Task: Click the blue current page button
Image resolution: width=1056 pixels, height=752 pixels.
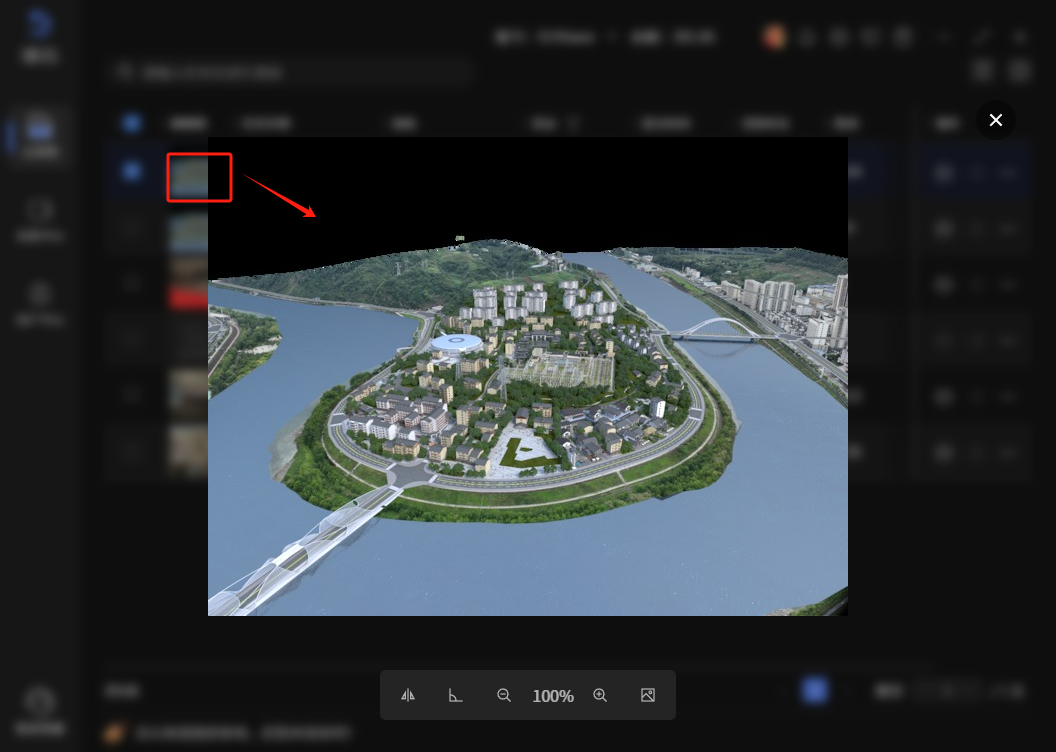Action: [x=815, y=690]
